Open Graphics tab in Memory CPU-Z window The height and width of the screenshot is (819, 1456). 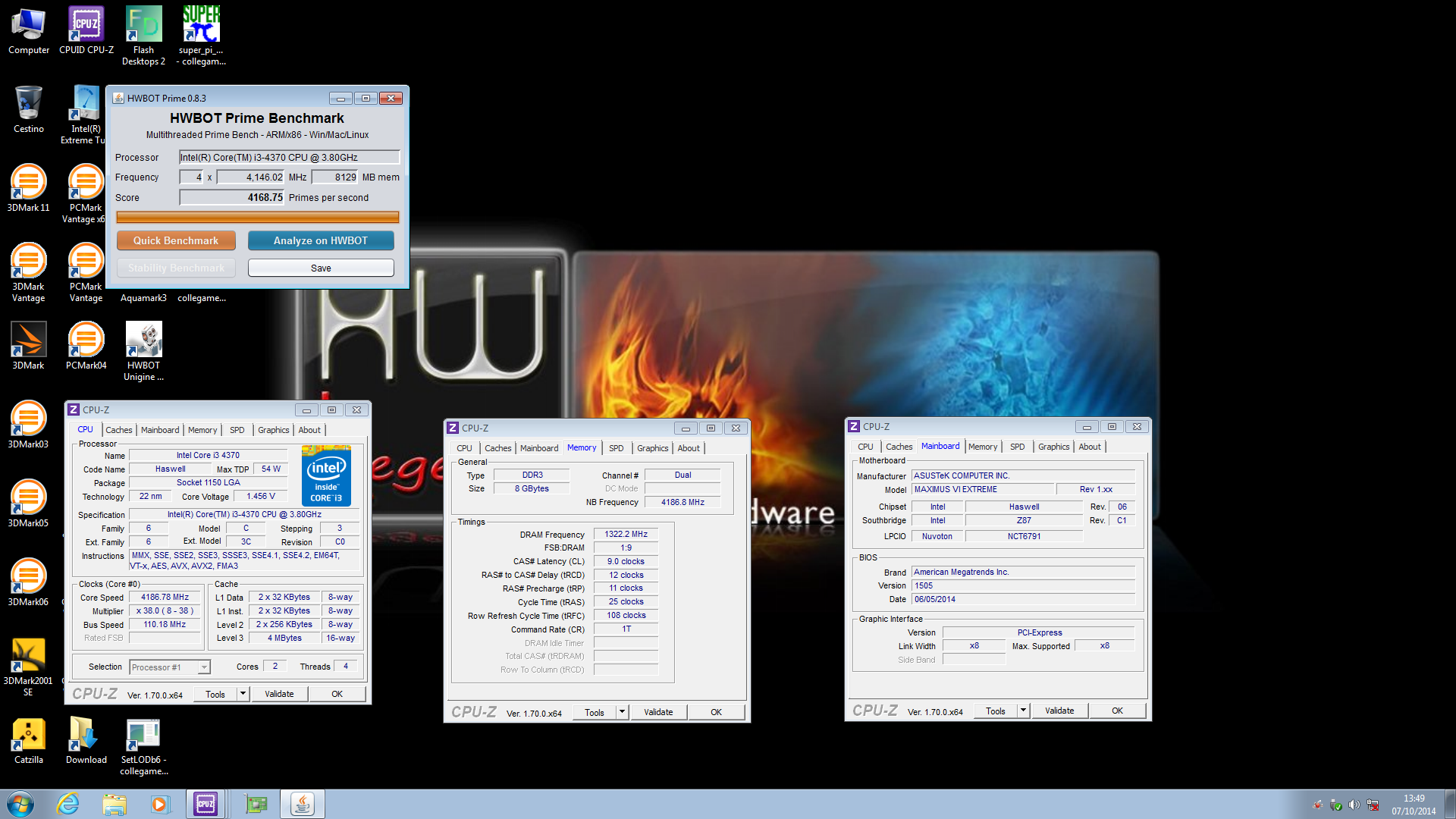pos(653,448)
